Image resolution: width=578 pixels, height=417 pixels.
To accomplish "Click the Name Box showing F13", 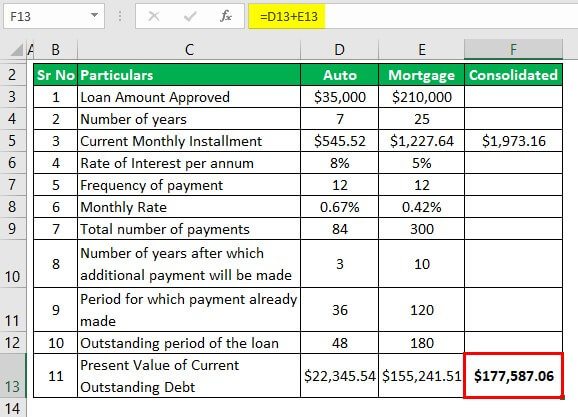I will click(54, 16).
